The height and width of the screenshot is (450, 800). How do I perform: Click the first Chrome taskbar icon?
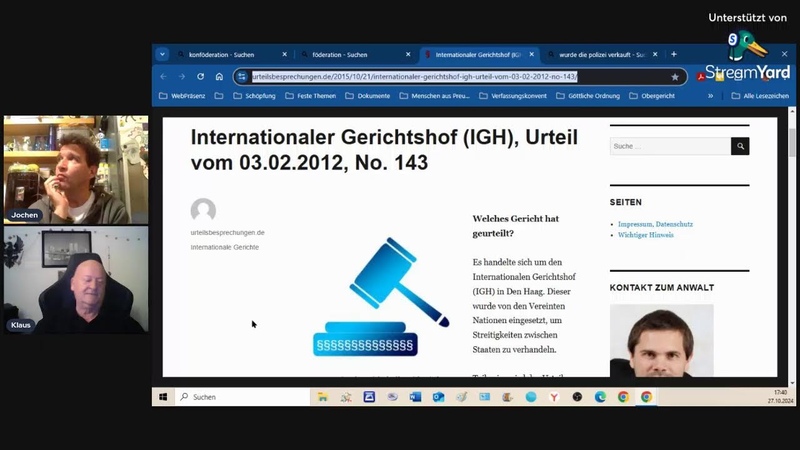[x=623, y=397]
